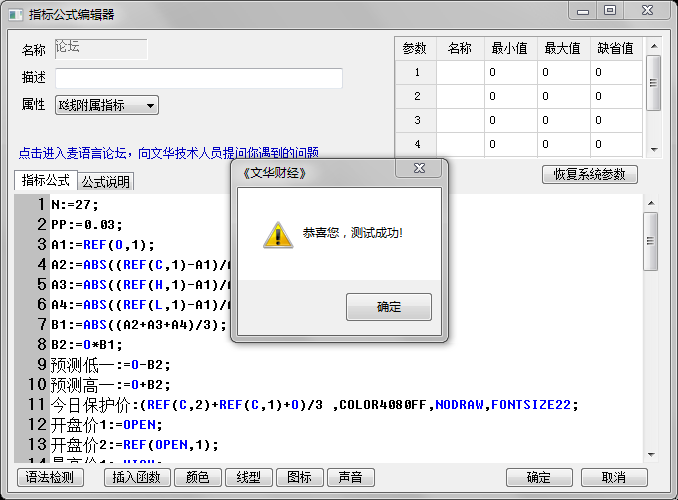
Task: Click parameter table scrollbar thumb
Action: click(x=653, y=83)
